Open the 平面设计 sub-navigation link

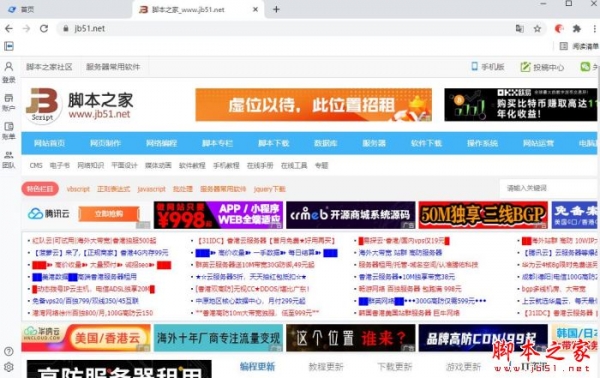(124, 165)
